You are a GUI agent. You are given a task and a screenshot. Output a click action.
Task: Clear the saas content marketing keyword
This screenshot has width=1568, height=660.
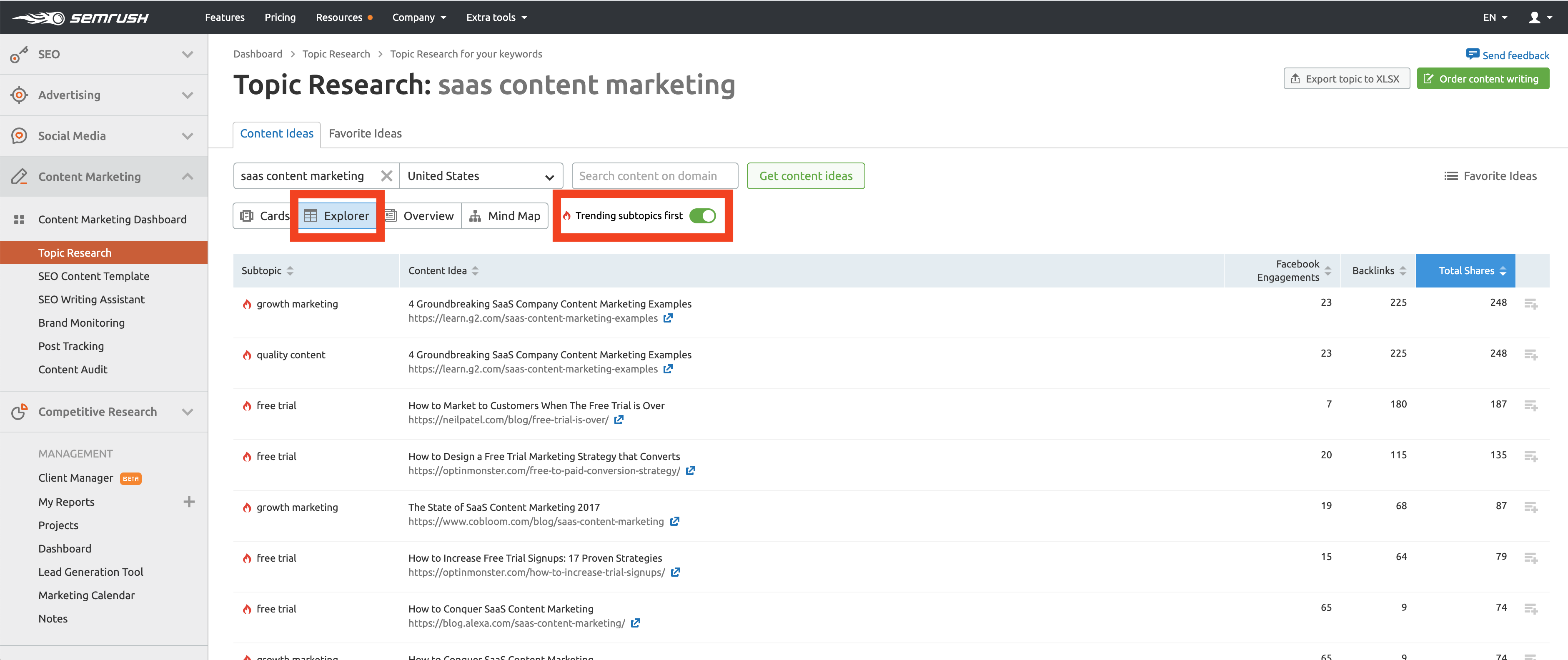[386, 176]
